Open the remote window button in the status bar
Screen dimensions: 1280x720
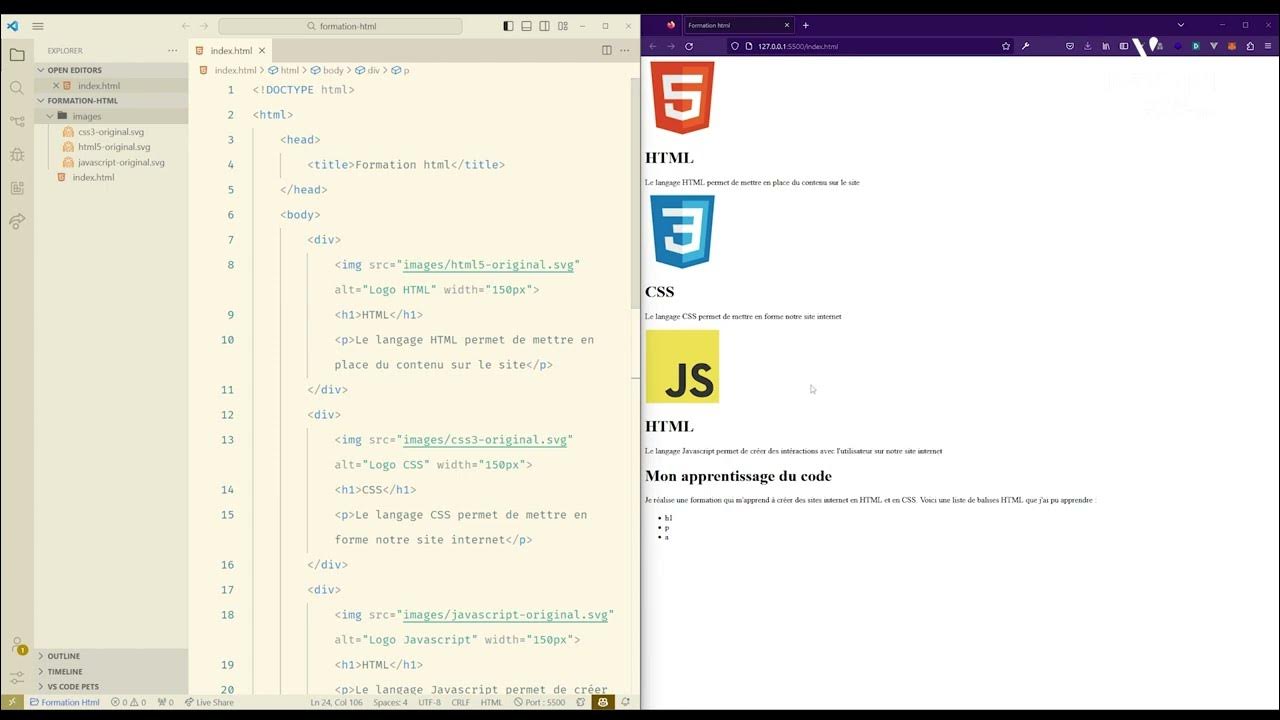pos(12,702)
